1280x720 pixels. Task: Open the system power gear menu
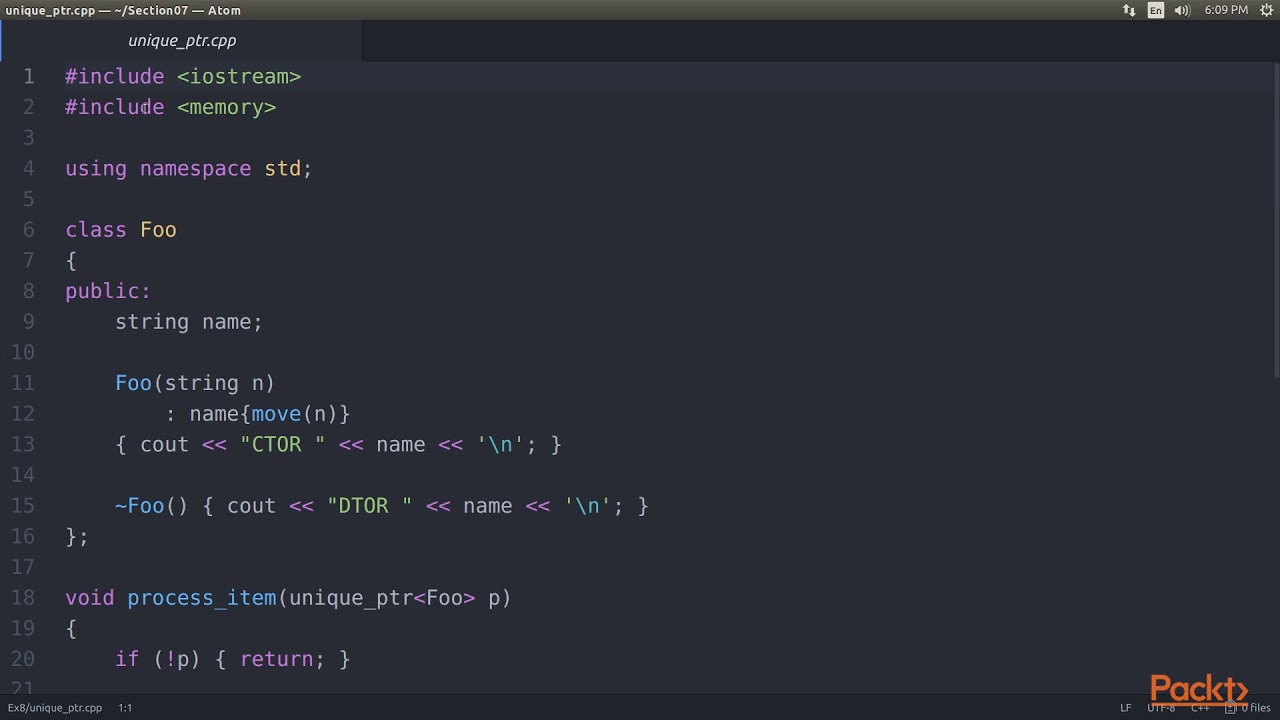point(1266,10)
